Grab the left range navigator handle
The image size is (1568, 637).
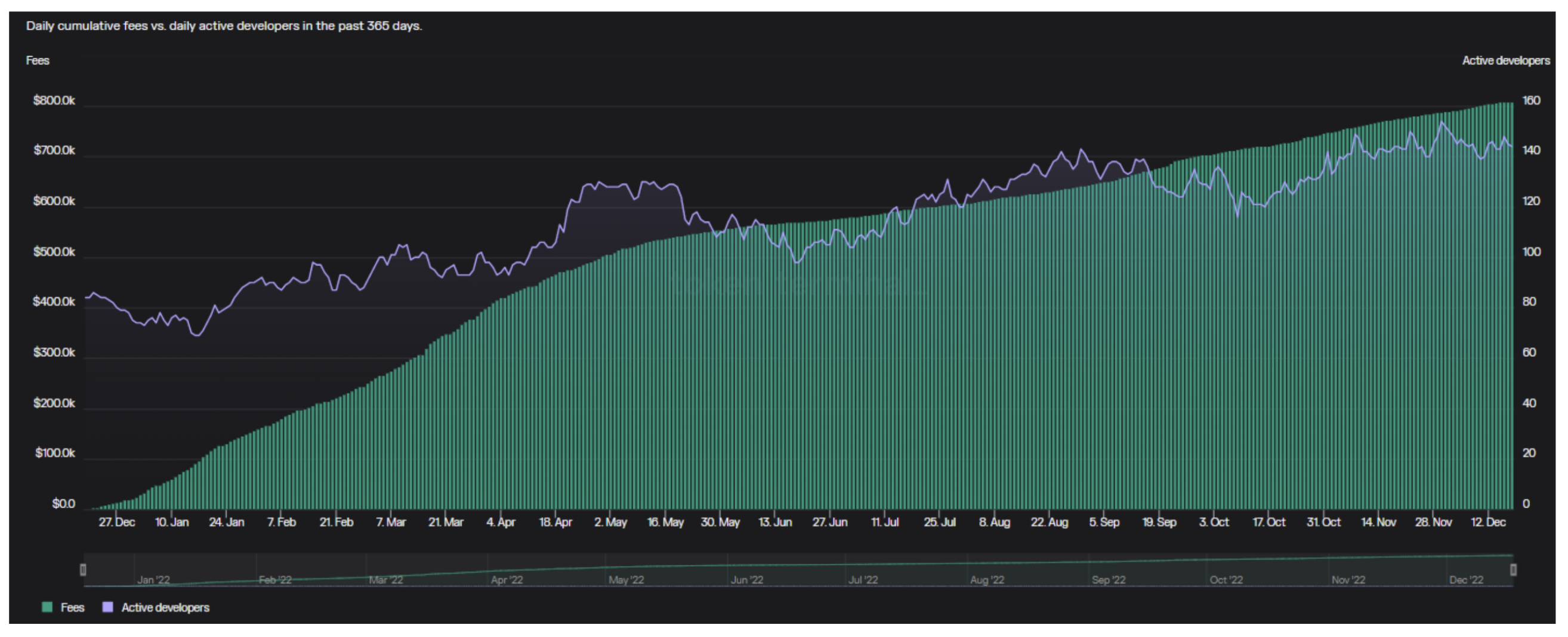coord(84,570)
